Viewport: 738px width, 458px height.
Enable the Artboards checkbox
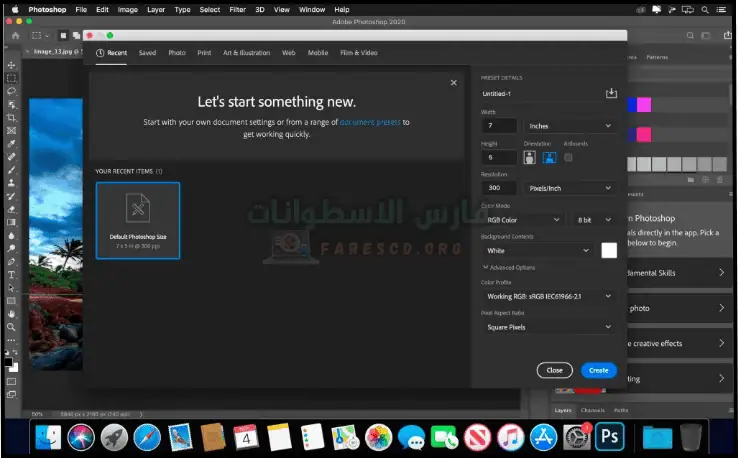click(568, 158)
